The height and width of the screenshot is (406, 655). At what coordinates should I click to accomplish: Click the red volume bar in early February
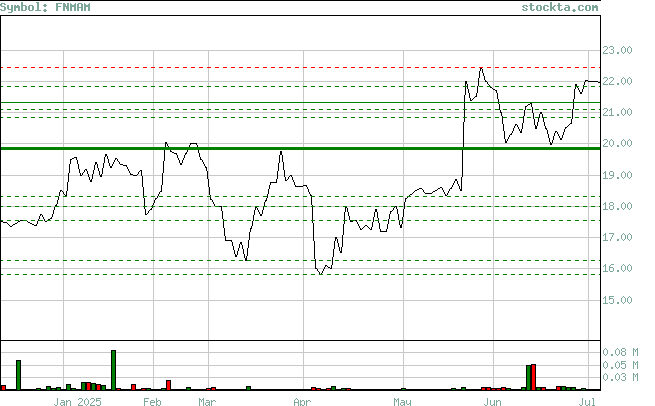tap(168, 385)
